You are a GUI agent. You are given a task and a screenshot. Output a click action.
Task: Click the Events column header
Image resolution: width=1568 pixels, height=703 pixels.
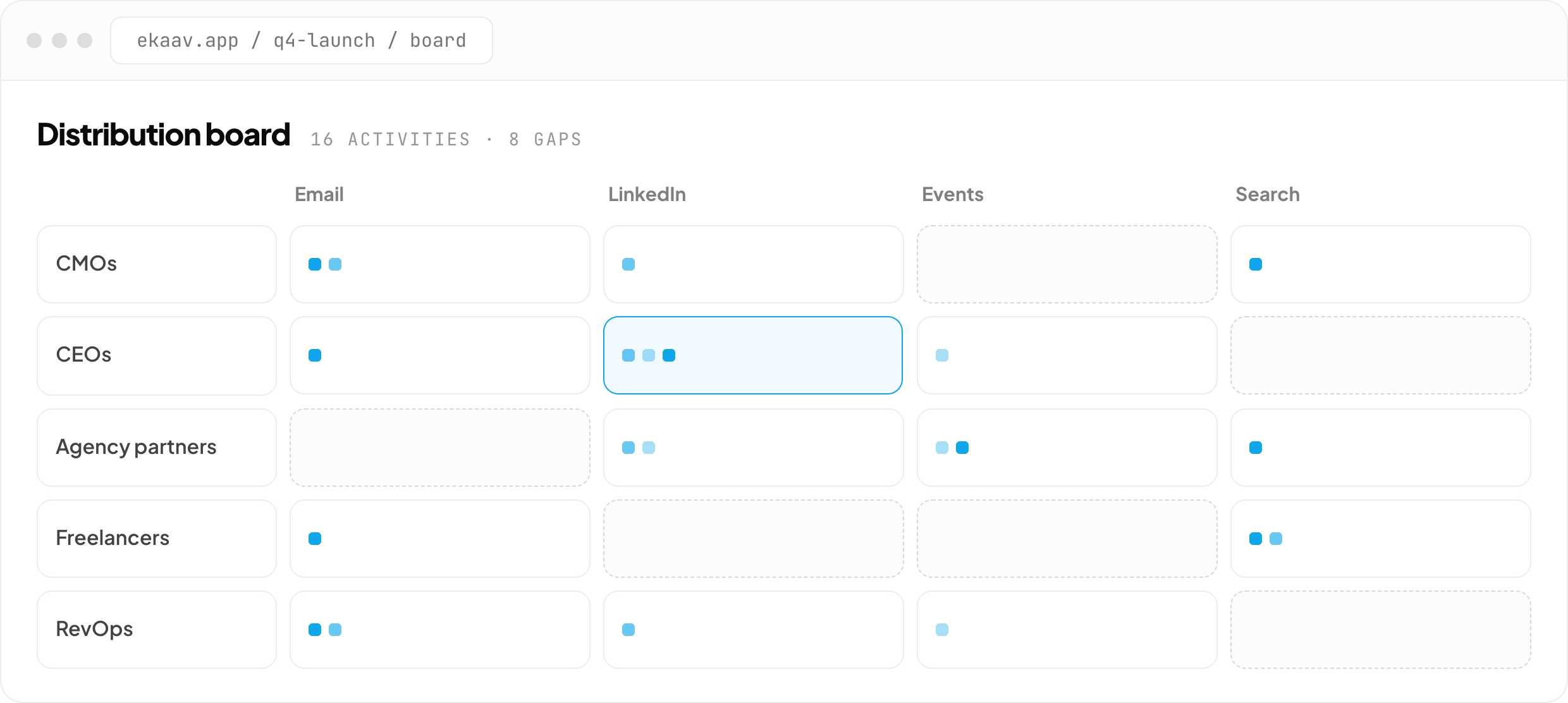pos(953,194)
